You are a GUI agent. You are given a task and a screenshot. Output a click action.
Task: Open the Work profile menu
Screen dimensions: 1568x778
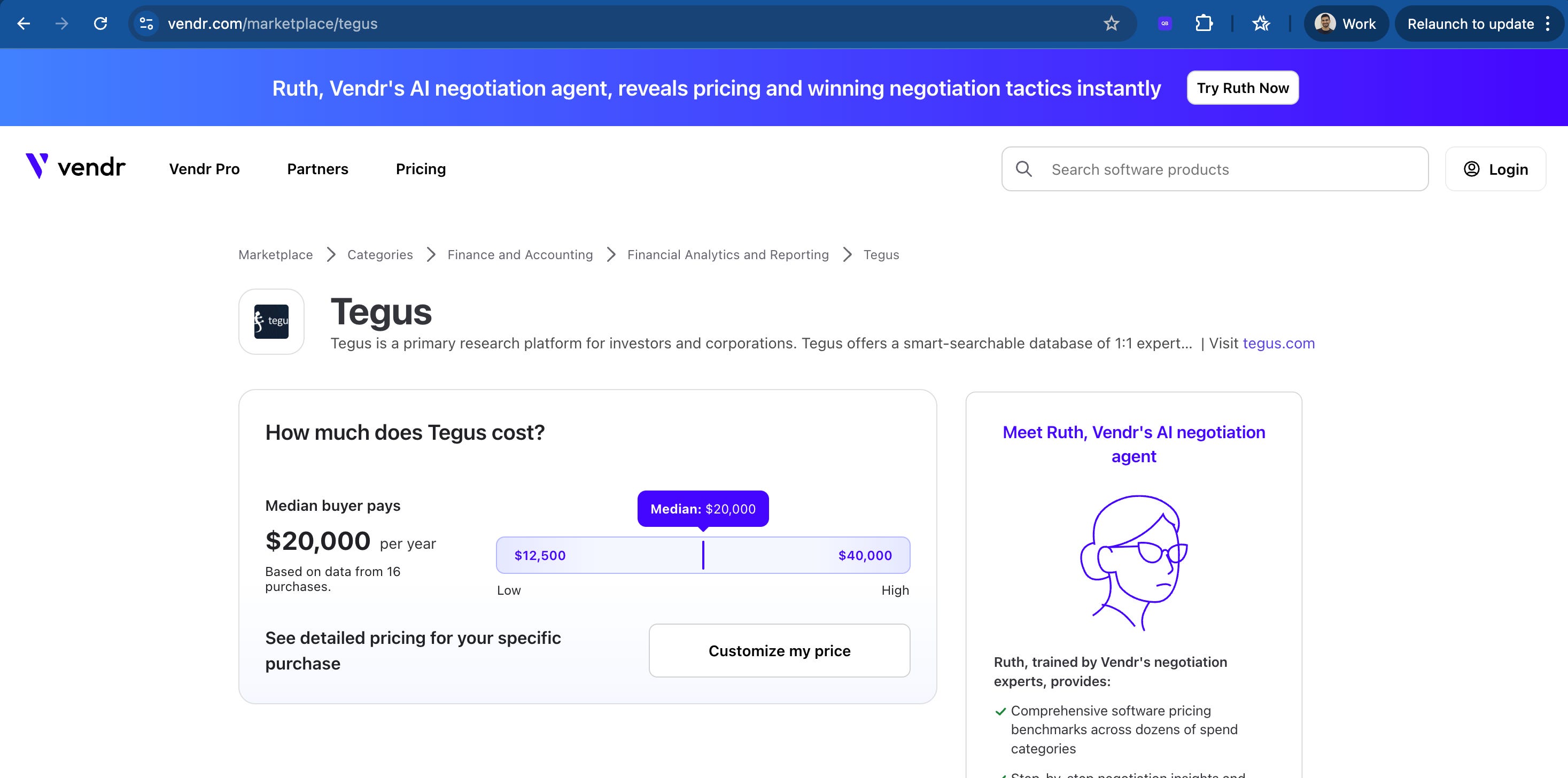(1345, 24)
